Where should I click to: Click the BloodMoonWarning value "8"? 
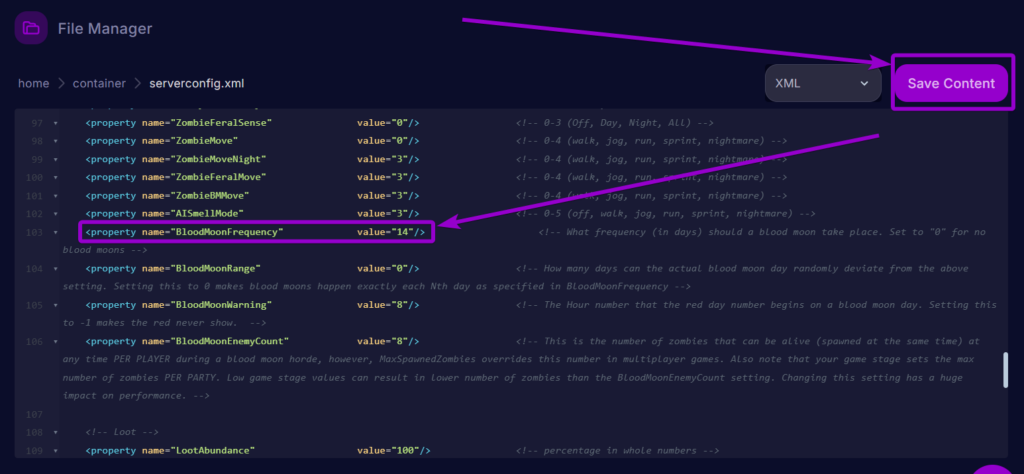pyautogui.click(x=400, y=305)
